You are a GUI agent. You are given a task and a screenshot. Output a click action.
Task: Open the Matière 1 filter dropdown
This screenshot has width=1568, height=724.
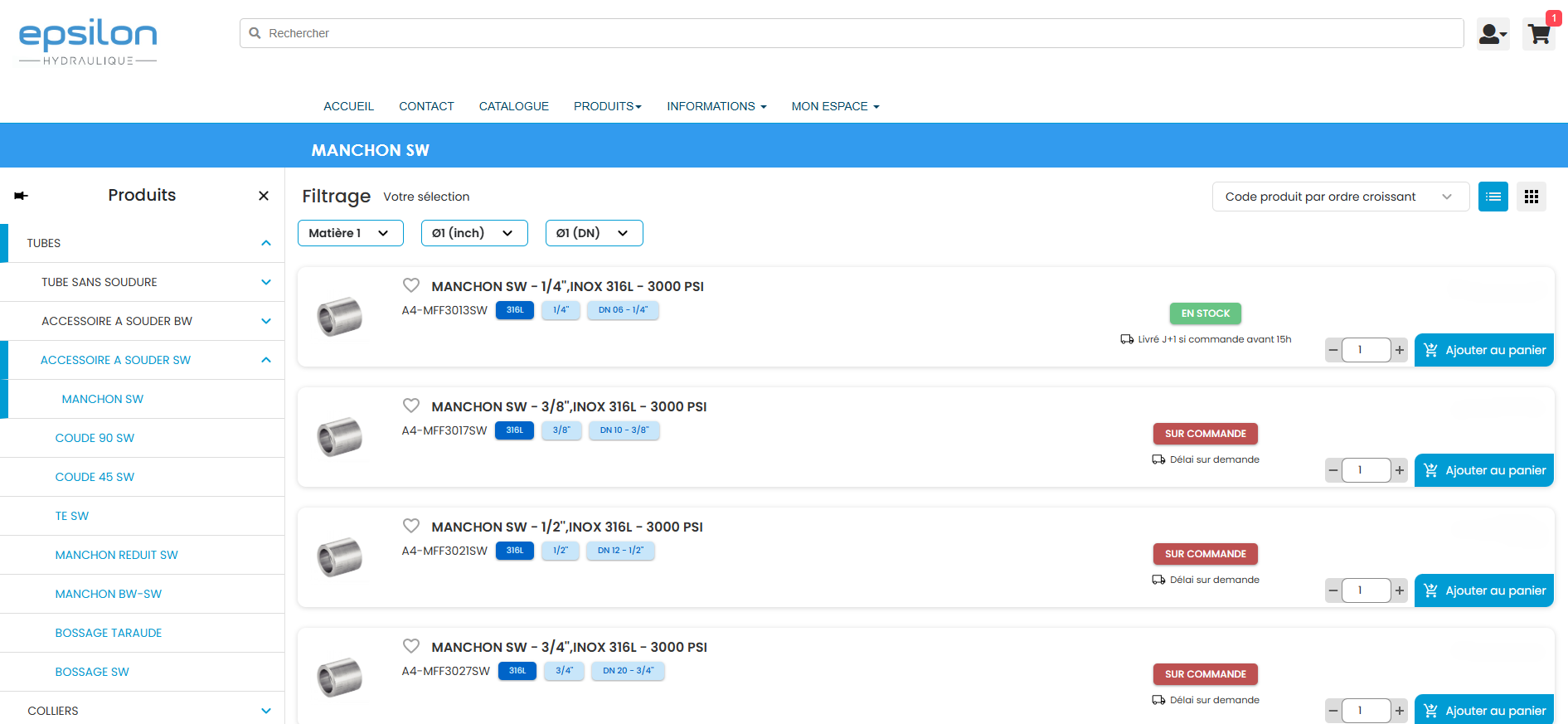[x=350, y=233]
